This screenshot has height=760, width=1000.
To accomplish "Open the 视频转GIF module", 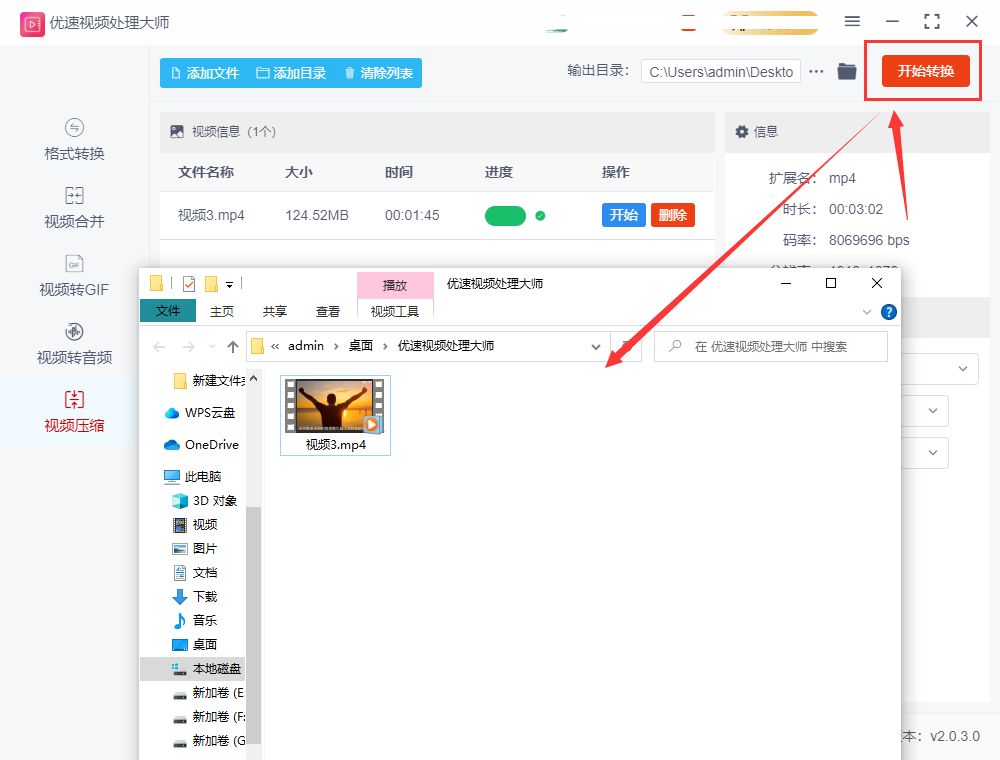I will [74, 276].
